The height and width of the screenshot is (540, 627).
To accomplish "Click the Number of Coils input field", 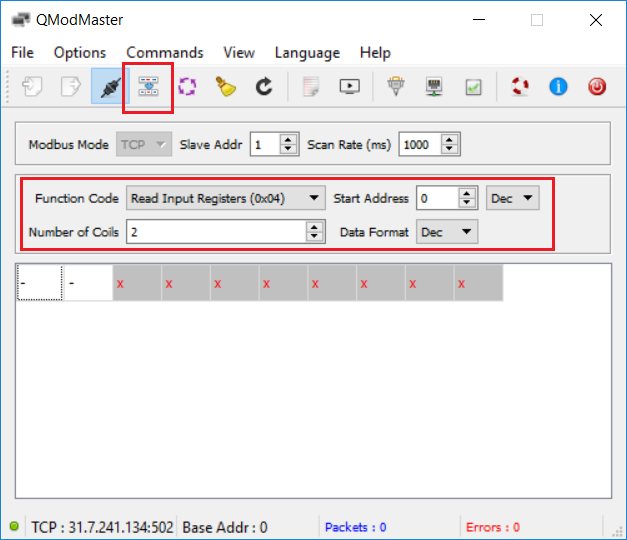I will 217,232.
